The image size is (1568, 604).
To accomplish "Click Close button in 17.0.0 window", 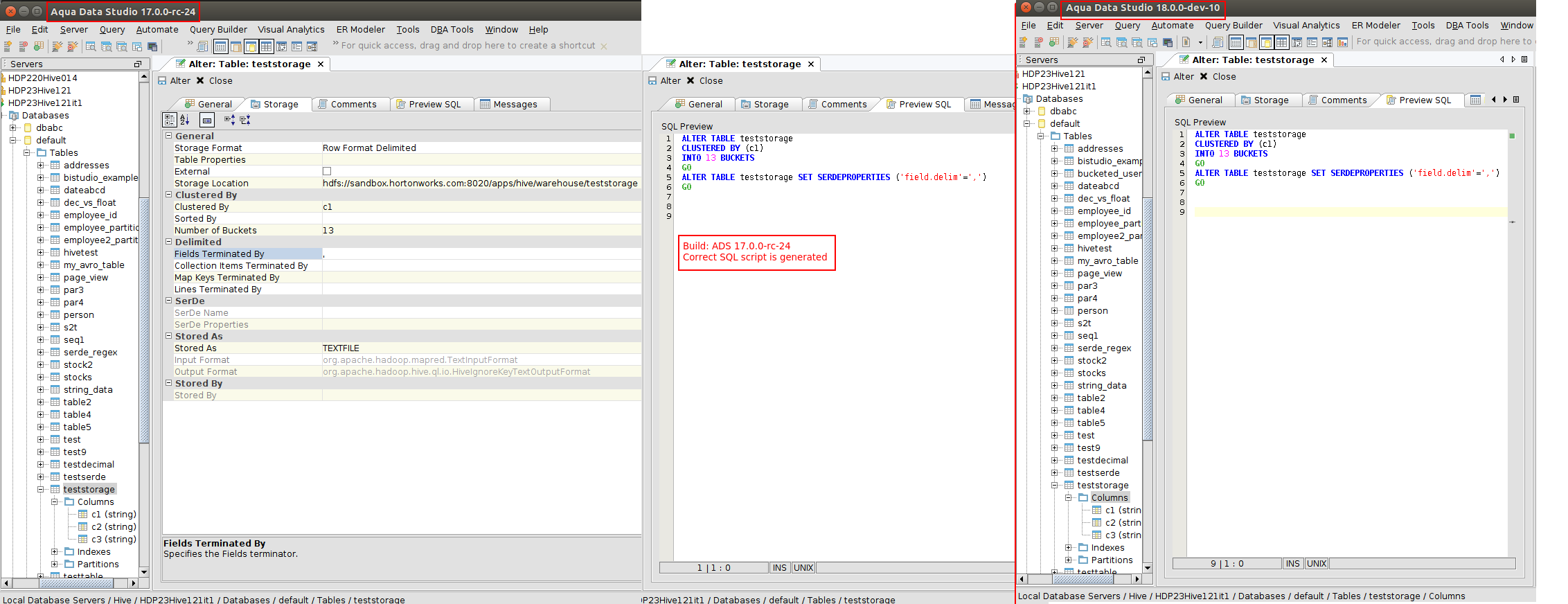I will point(214,80).
